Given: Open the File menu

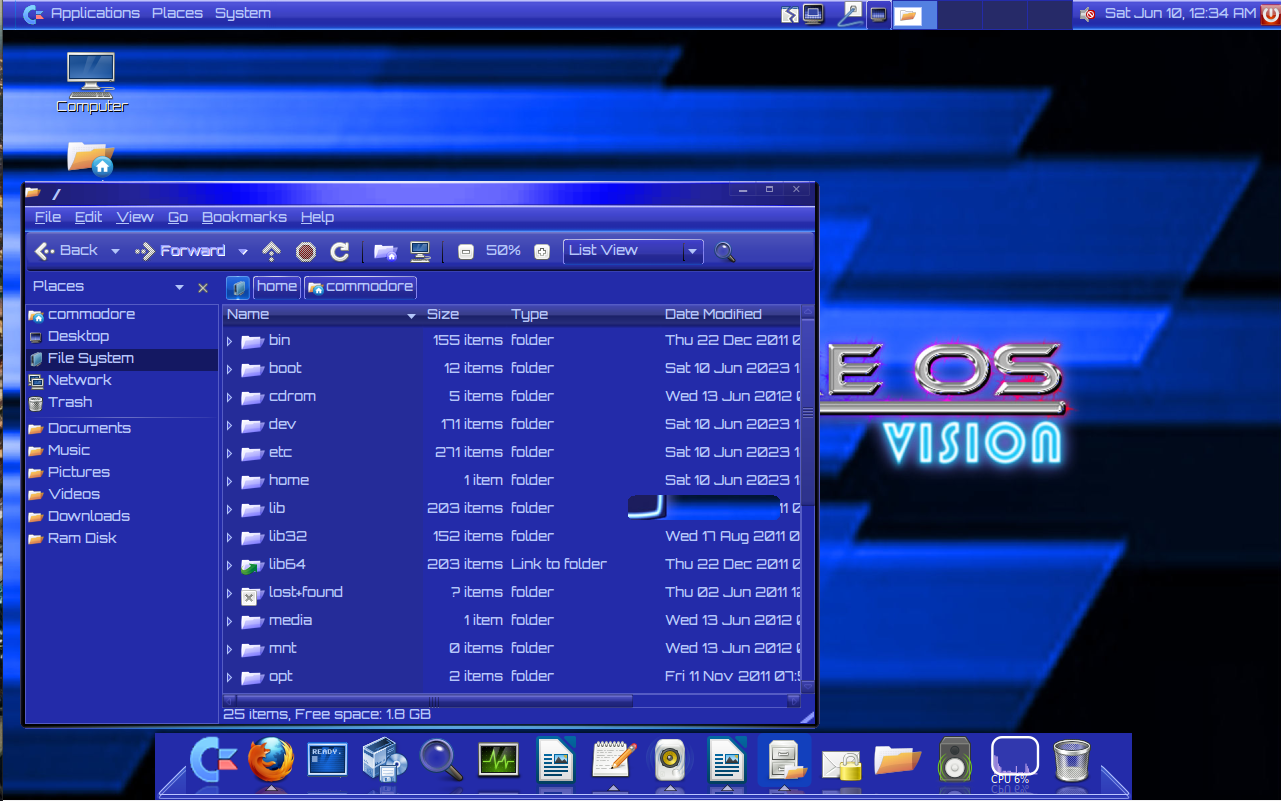Looking at the screenshot, I should coord(48,217).
